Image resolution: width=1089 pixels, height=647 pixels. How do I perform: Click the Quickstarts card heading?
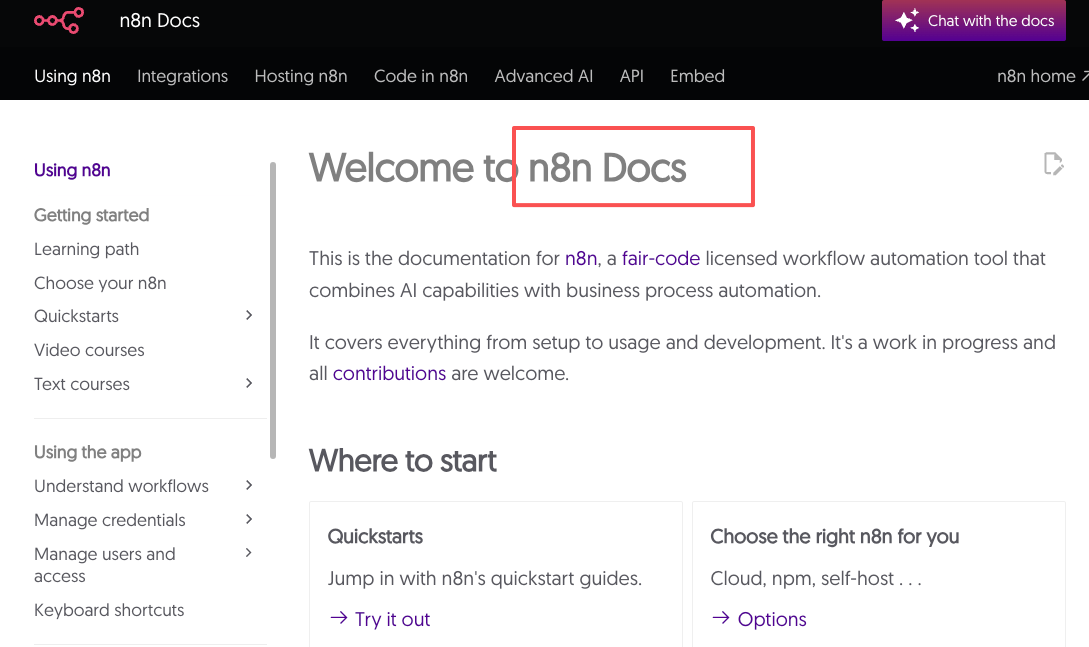375,537
